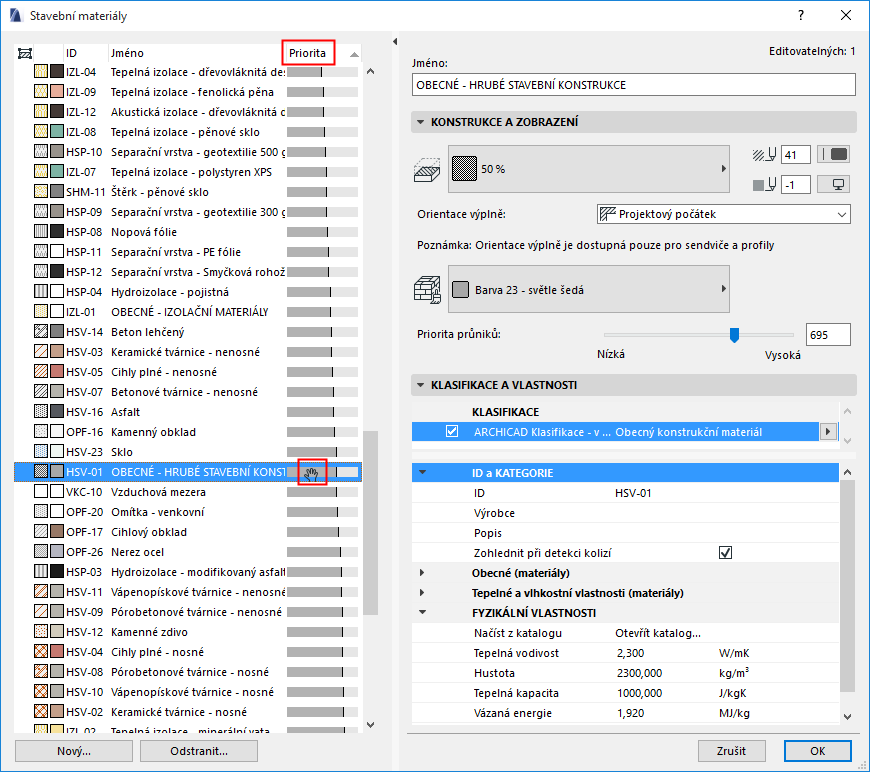Sort list by Jméno column header
Image resolution: width=870 pixels, height=772 pixels.
pos(127,53)
